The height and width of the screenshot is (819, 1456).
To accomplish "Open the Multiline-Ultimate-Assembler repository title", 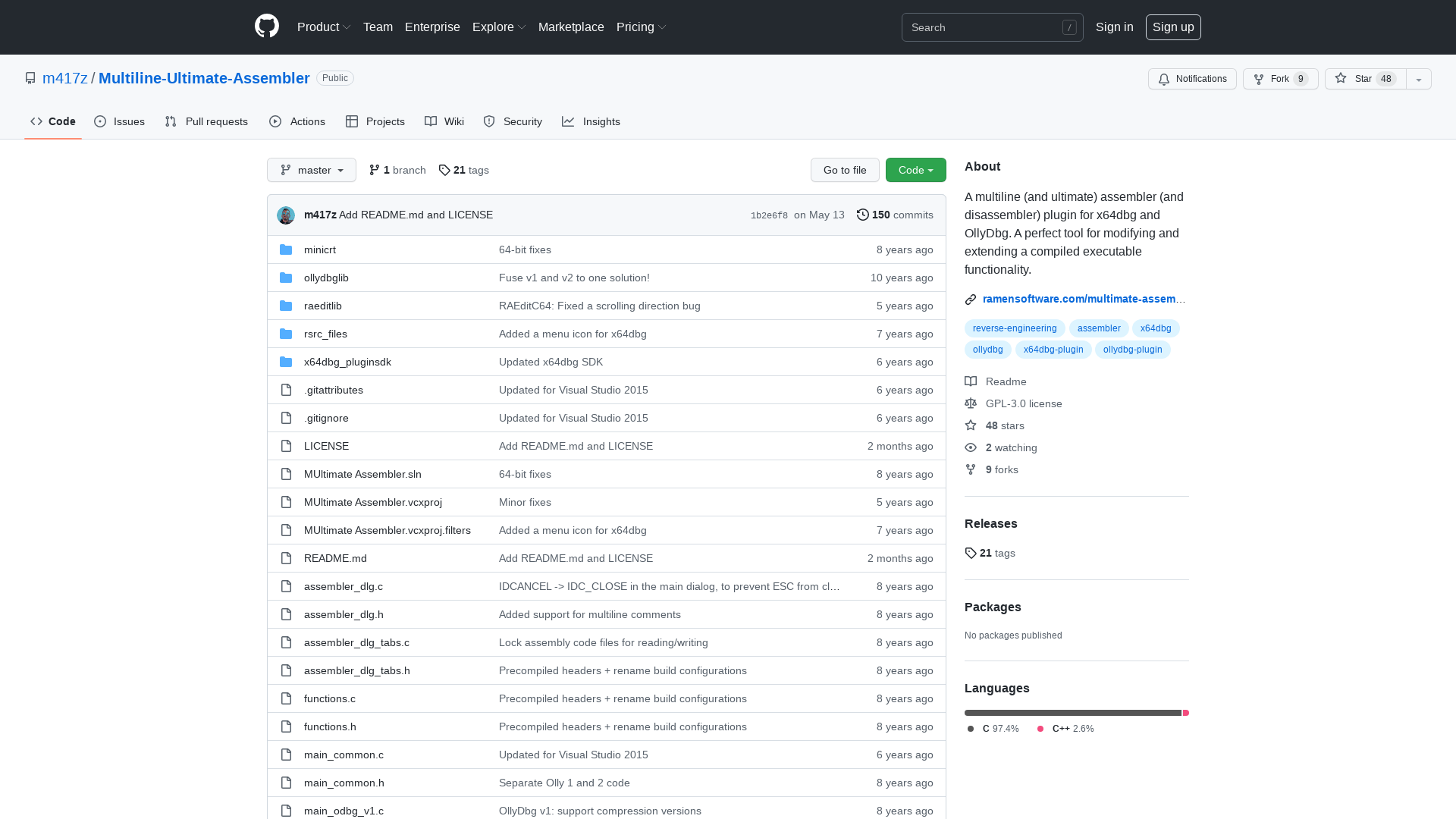I will (x=204, y=78).
